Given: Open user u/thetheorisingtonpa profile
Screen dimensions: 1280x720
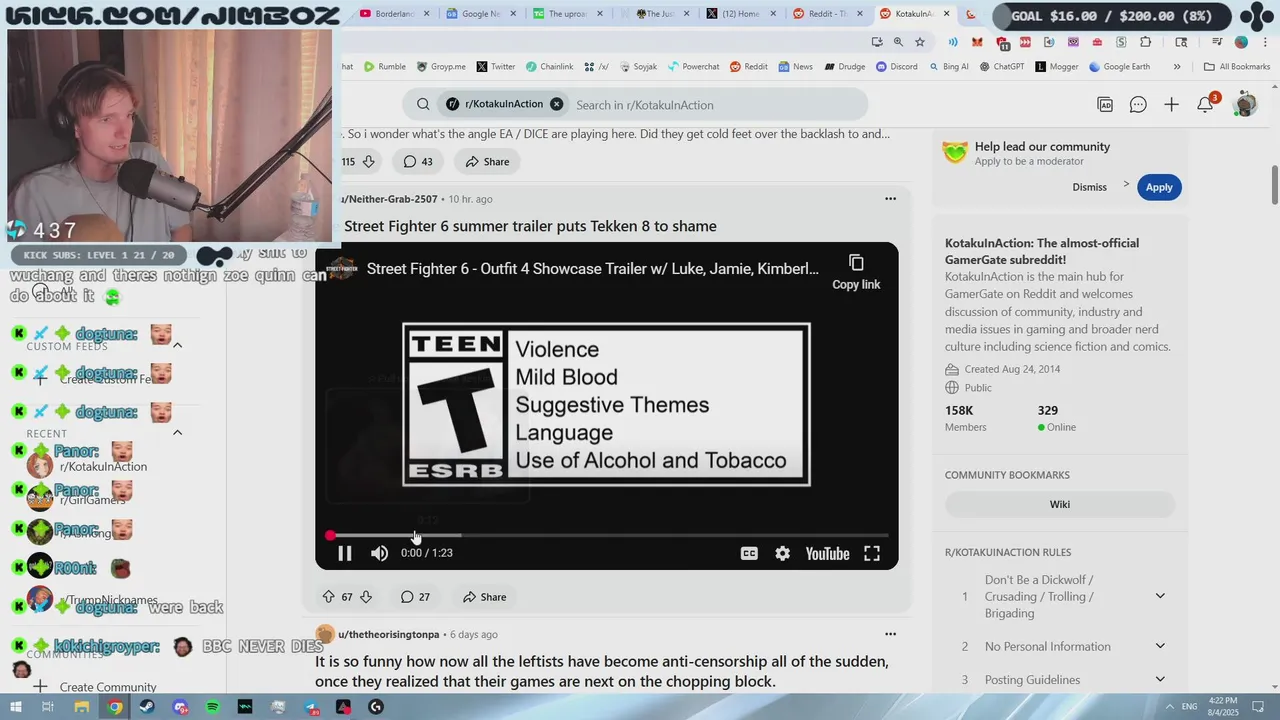Looking at the screenshot, I should coord(388,634).
